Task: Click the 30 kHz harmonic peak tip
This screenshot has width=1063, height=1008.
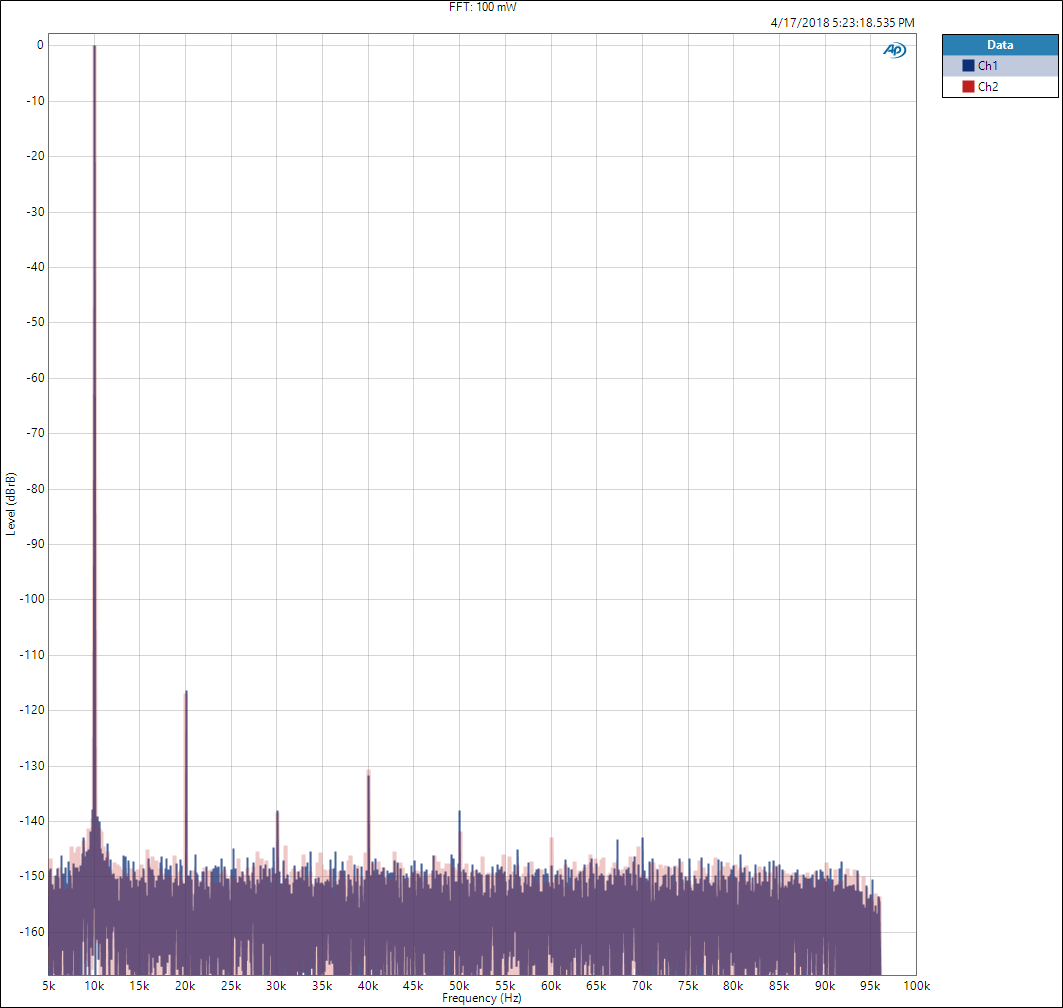Action: (x=277, y=811)
